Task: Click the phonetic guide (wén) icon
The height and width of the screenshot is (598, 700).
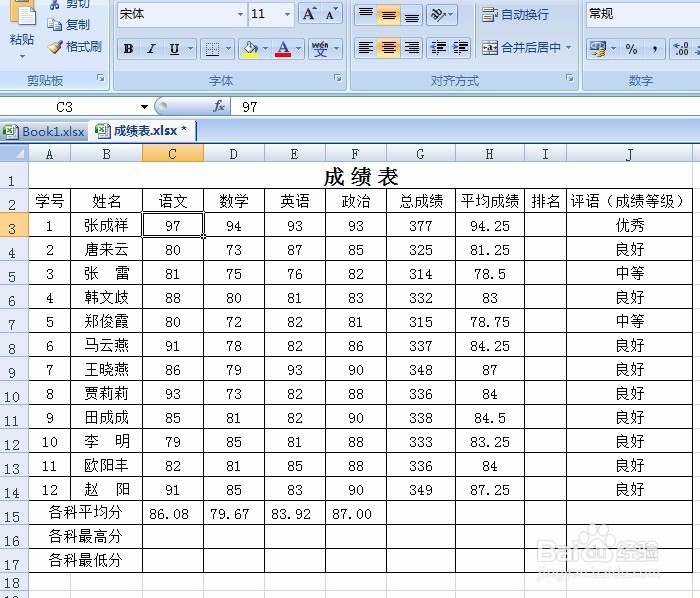Action: [x=320, y=49]
